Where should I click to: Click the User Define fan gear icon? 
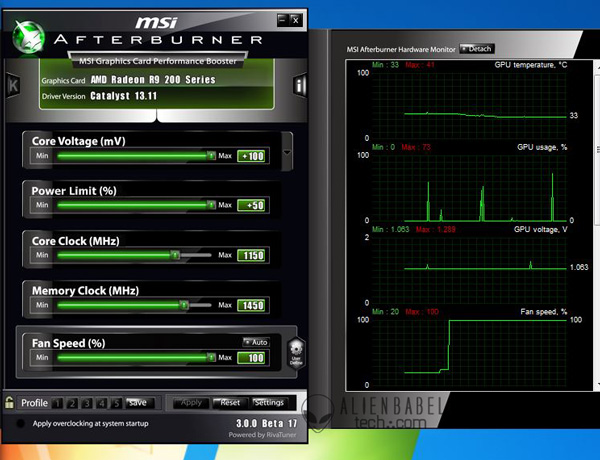(x=296, y=352)
